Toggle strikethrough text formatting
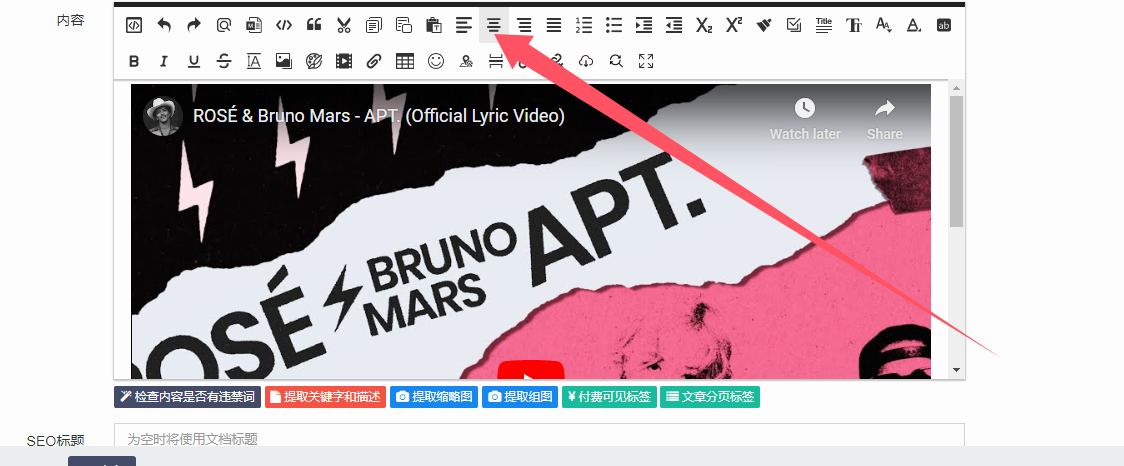Screen dimensions: 1124x466 pos(224,62)
